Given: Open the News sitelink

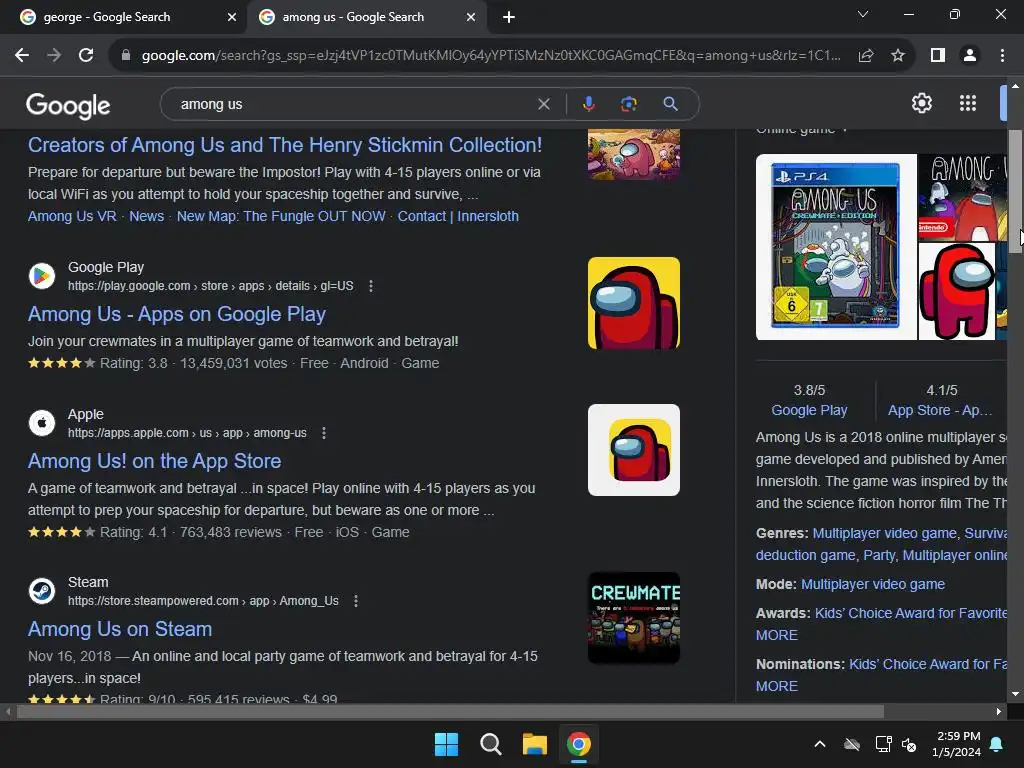Looking at the screenshot, I should click(x=146, y=216).
